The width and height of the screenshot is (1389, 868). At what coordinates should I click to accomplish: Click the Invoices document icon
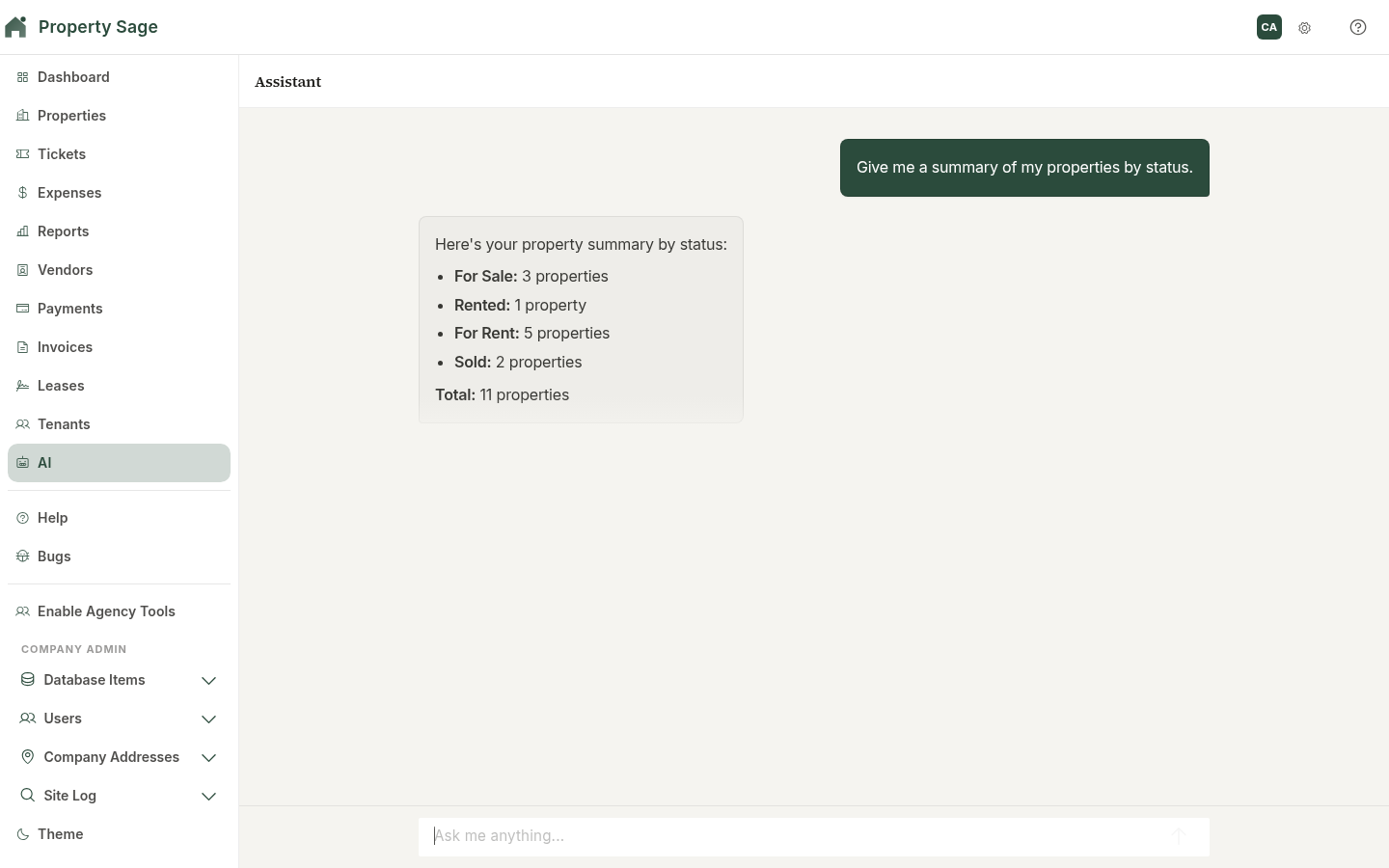click(23, 347)
